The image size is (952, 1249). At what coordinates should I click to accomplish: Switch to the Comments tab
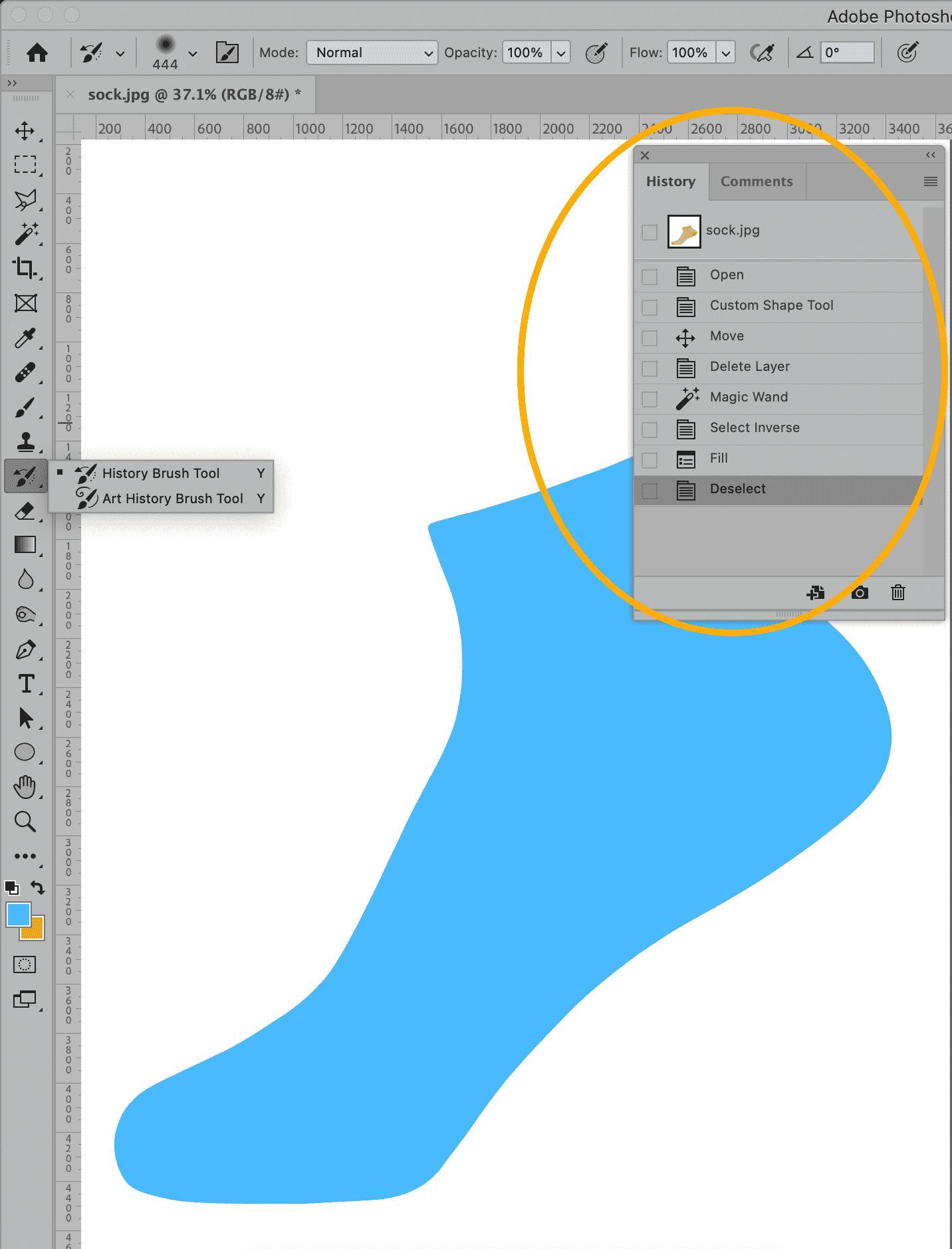tap(757, 181)
